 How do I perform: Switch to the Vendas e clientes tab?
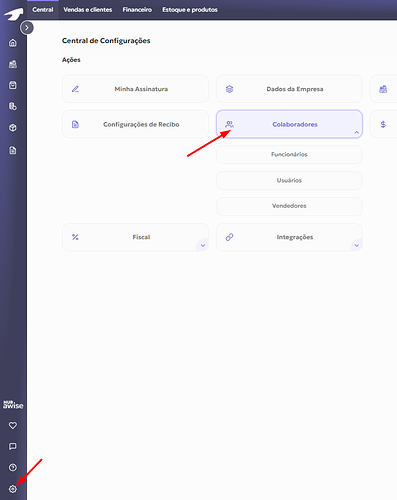88,10
